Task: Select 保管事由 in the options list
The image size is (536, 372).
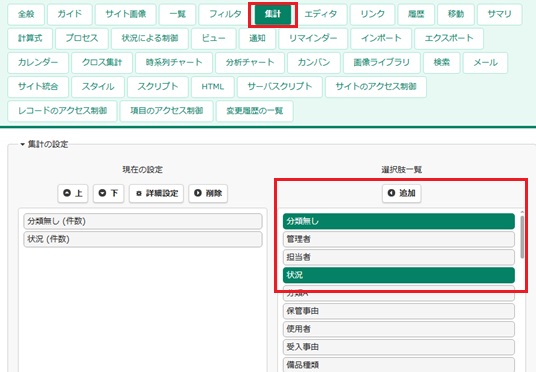Action: 399,311
